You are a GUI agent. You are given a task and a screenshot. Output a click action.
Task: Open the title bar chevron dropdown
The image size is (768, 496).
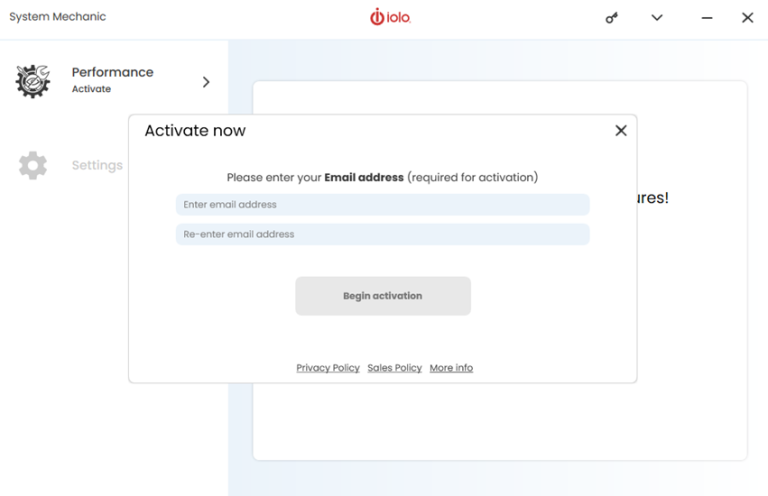point(657,18)
